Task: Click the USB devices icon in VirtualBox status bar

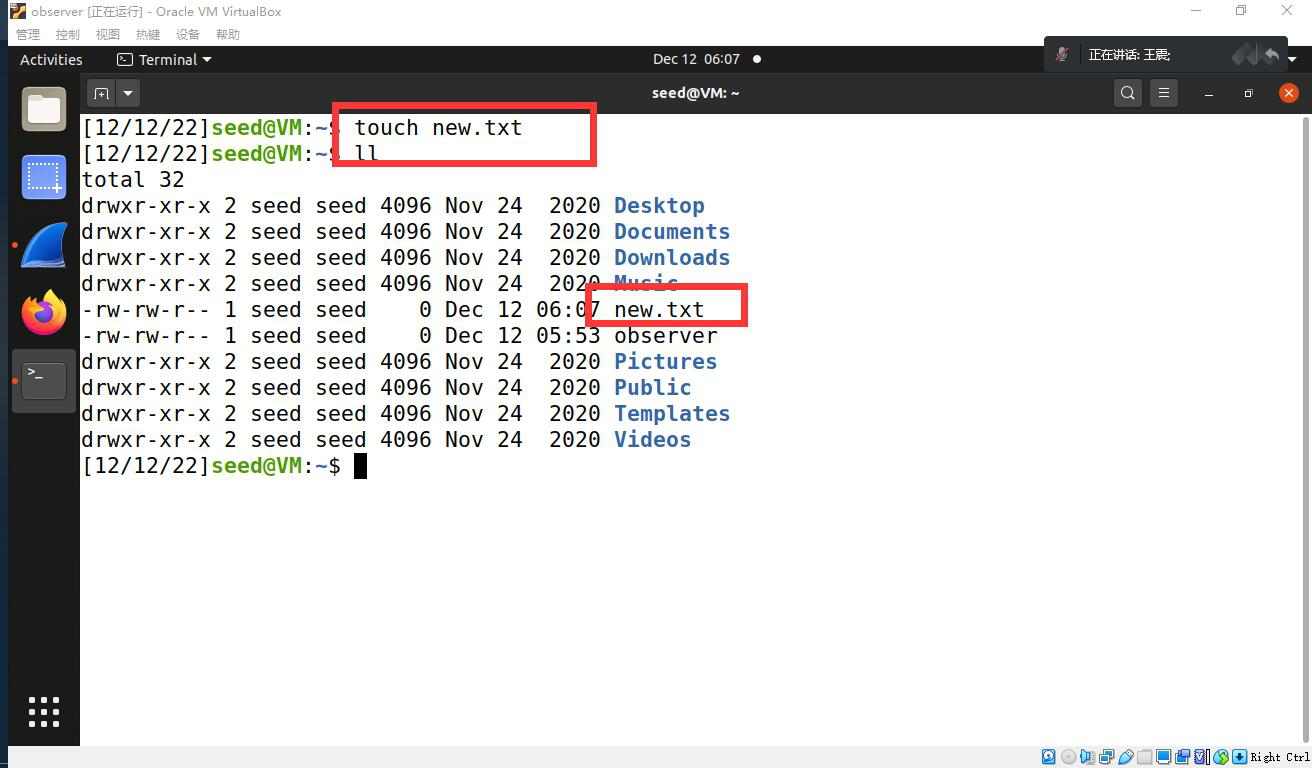Action: click(x=1127, y=757)
